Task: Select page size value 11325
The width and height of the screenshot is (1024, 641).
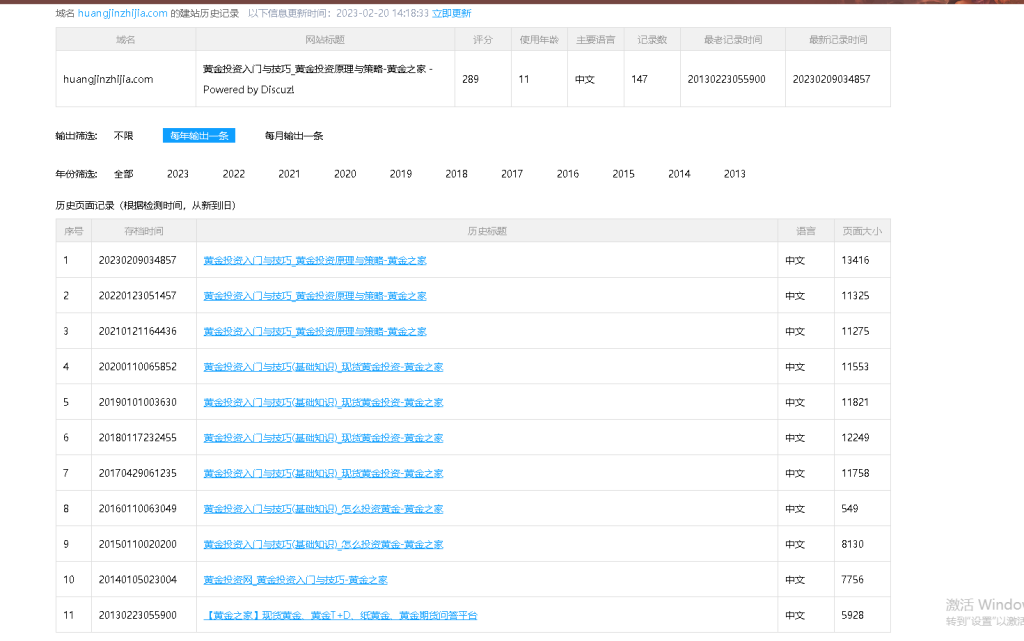Action: [x=856, y=296]
